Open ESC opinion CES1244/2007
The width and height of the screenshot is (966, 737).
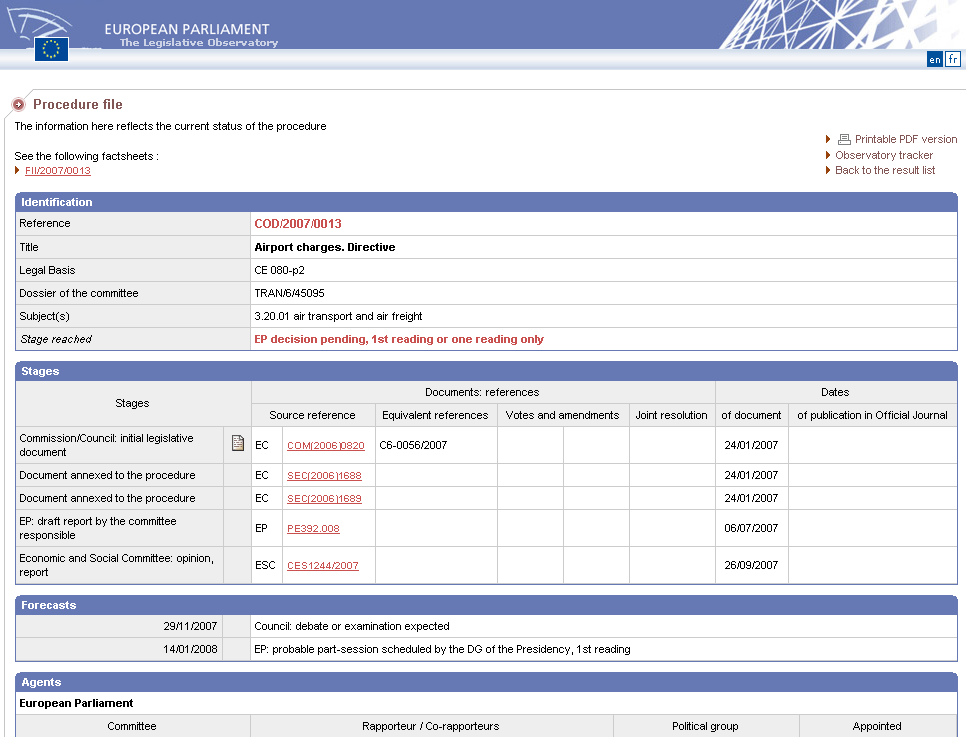322,566
